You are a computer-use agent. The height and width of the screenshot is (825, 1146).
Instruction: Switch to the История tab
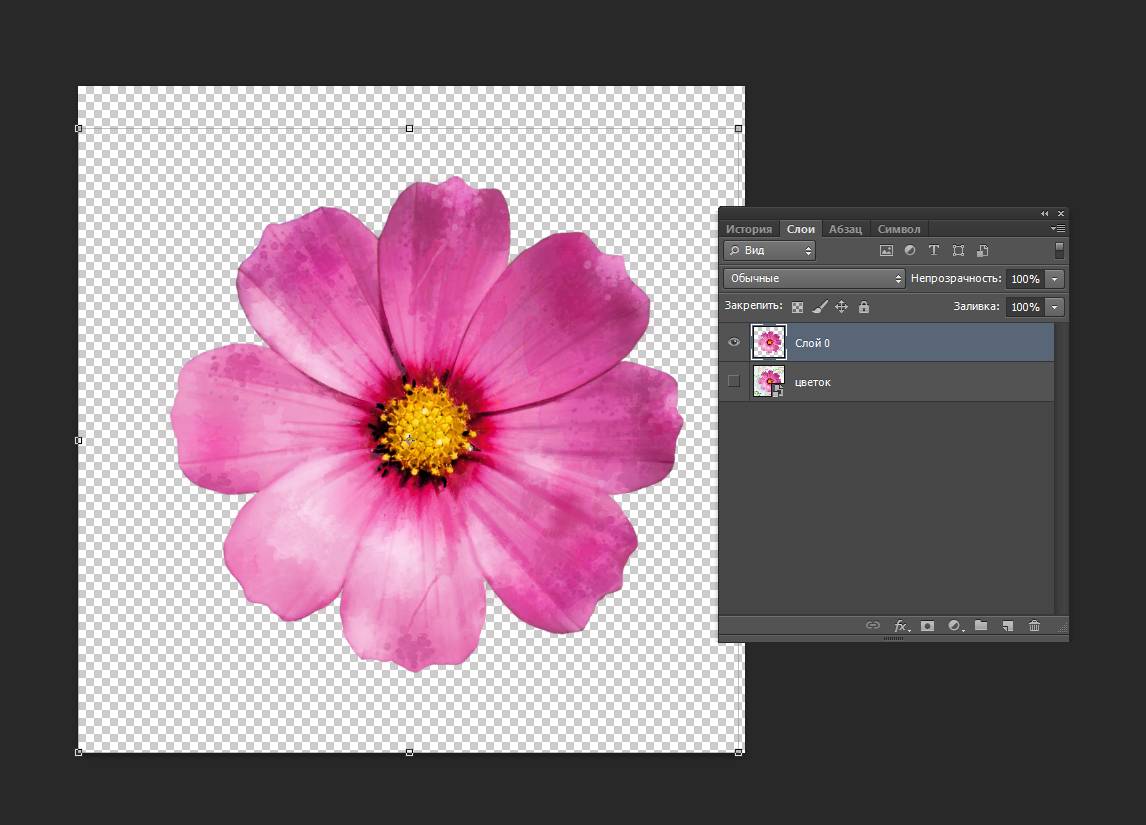(749, 229)
